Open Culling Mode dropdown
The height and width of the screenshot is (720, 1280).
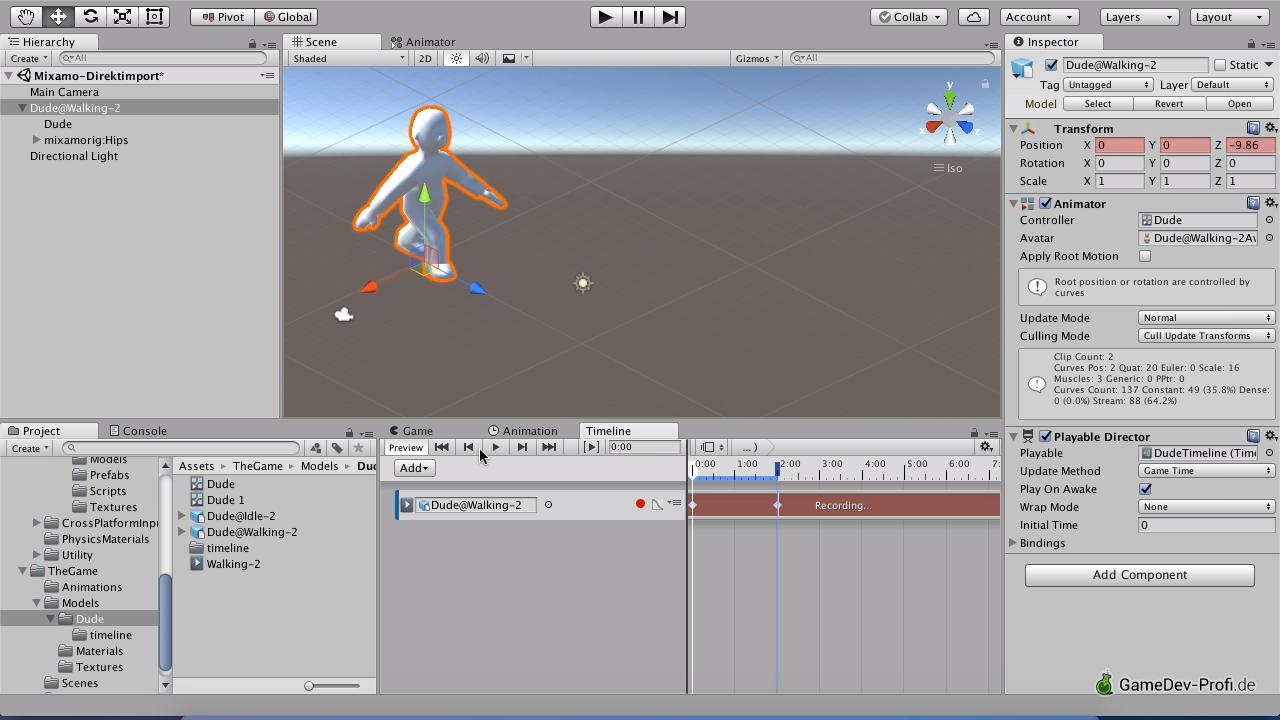click(1207, 336)
